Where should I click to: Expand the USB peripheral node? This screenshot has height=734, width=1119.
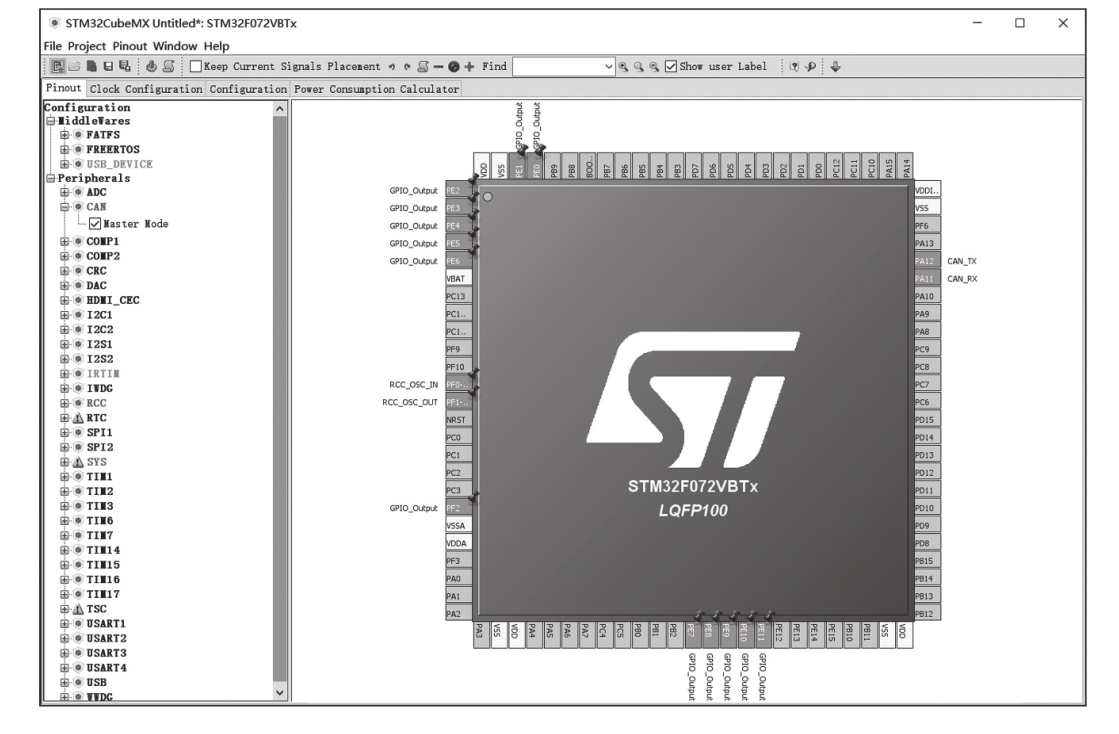(x=65, y=682)
